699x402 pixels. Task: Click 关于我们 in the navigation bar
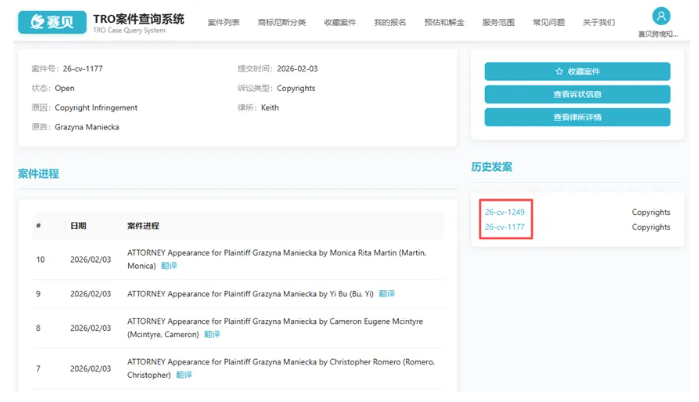click(598, 22)
